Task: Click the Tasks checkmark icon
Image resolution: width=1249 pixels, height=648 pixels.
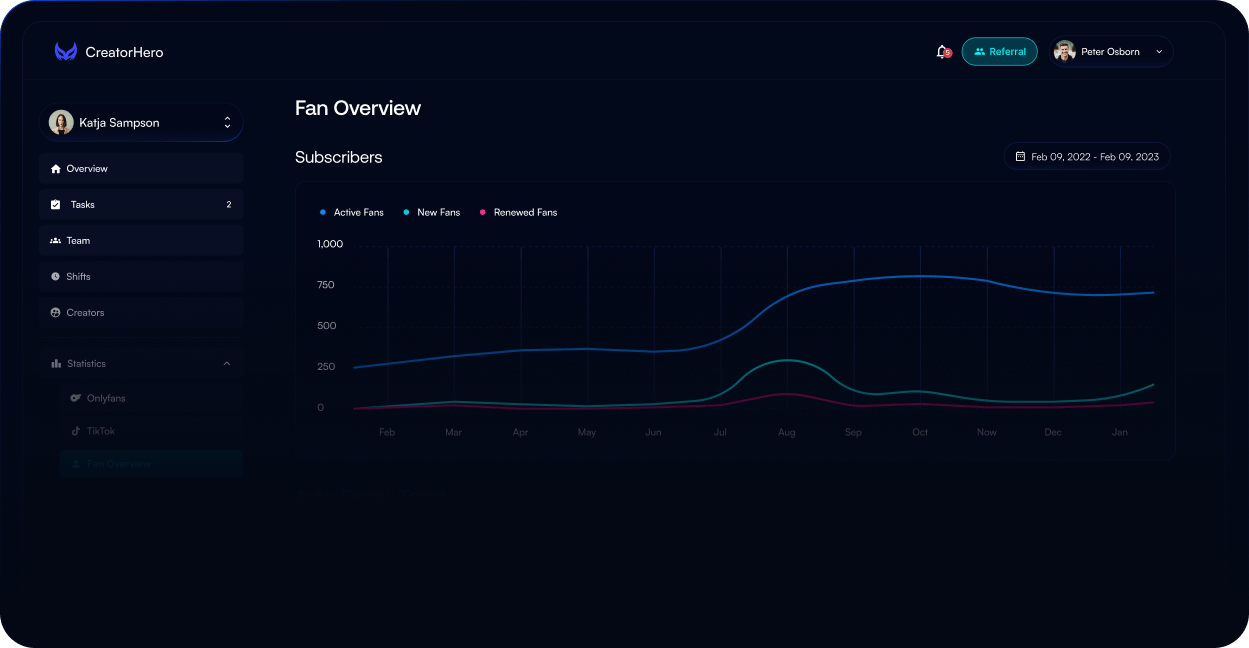Action: coord(56,205)
